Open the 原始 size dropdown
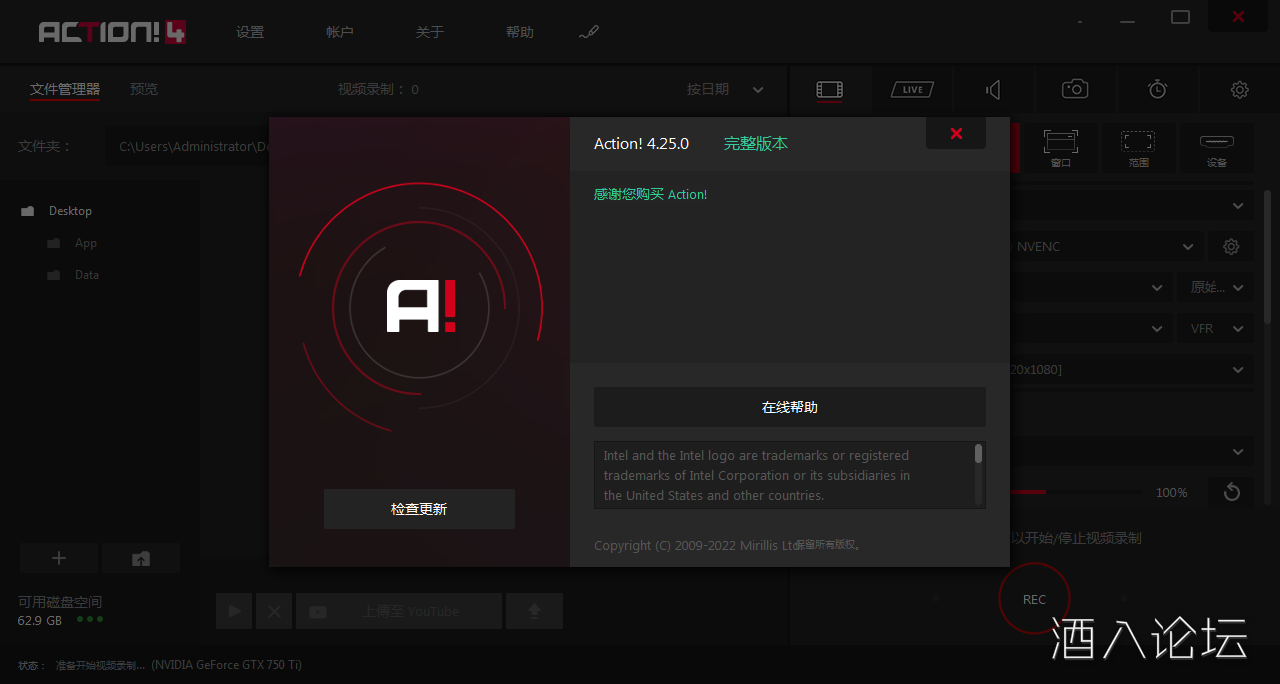This screenshot has width=1280, height=684. 1215,287
